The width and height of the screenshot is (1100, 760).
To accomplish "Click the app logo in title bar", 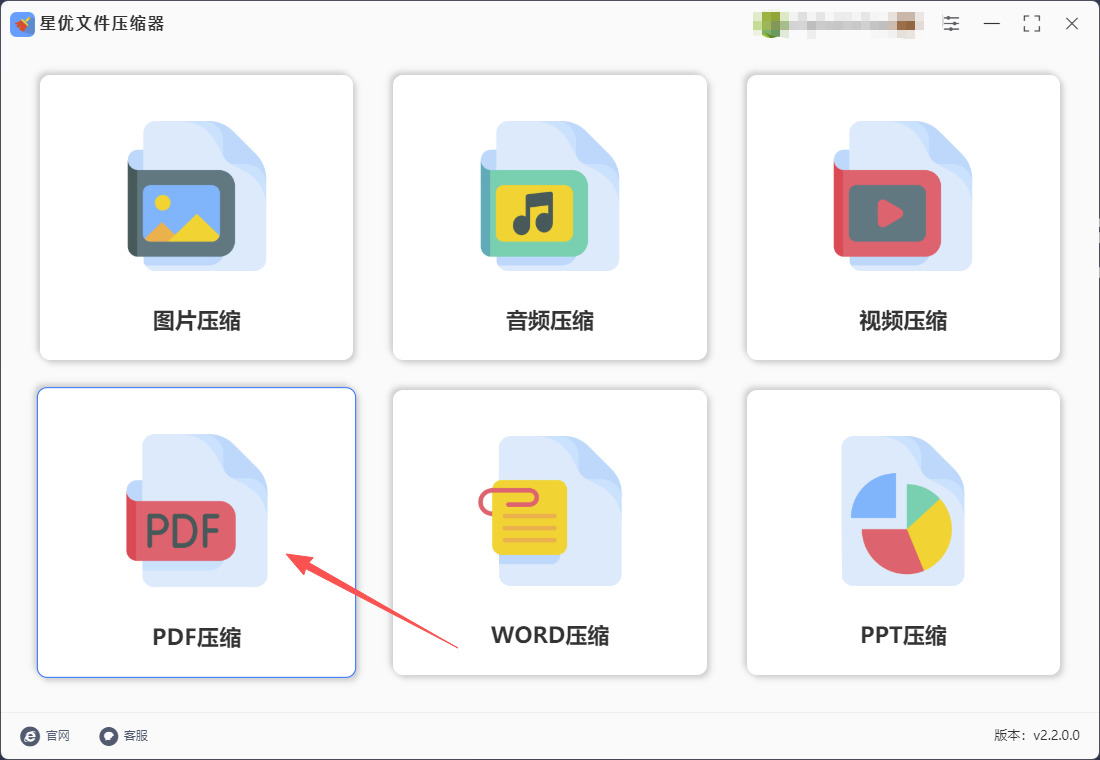I will pyautogui.click(x=22, y=24).
